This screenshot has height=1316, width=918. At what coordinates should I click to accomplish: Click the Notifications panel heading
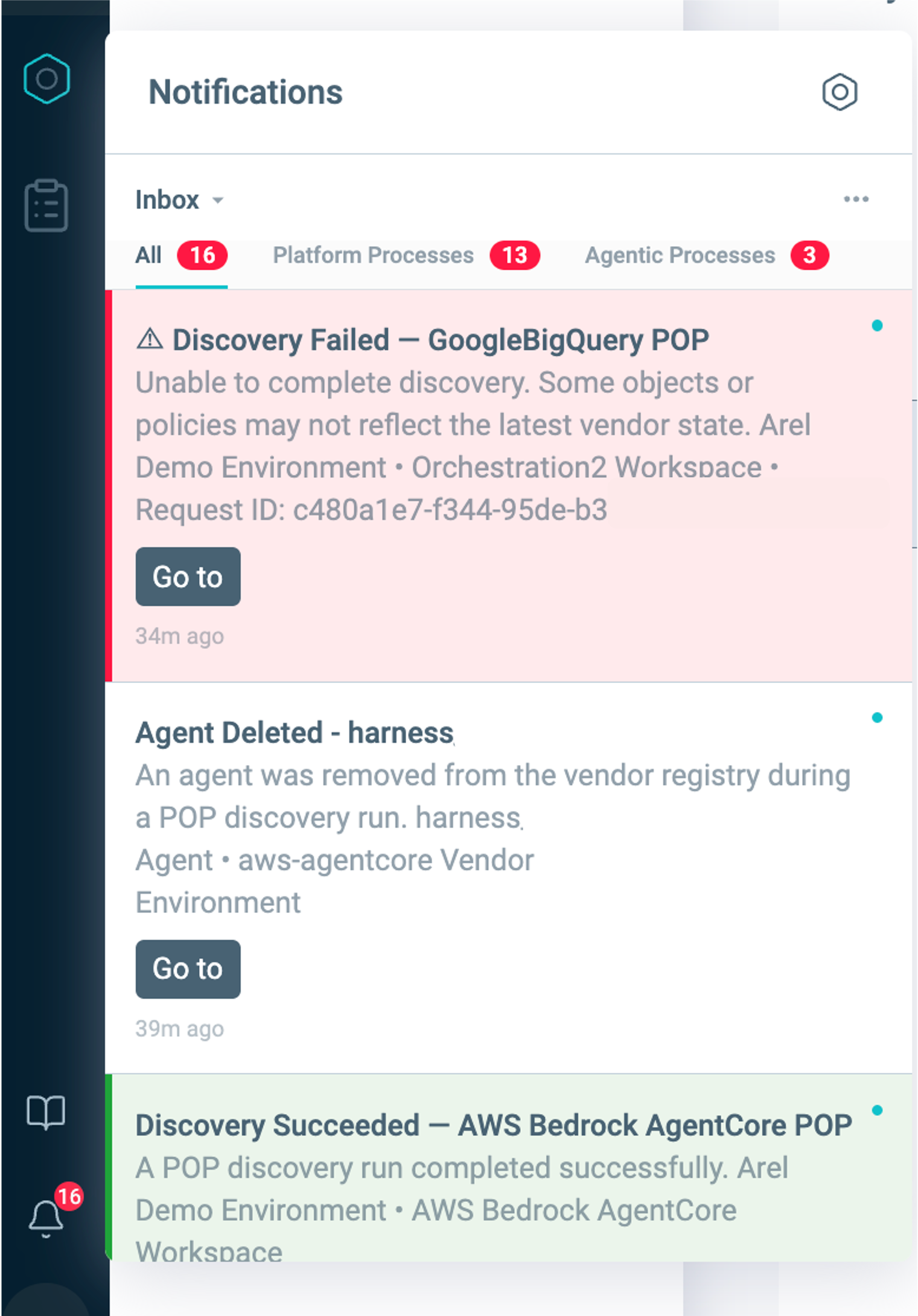(246, 92)
